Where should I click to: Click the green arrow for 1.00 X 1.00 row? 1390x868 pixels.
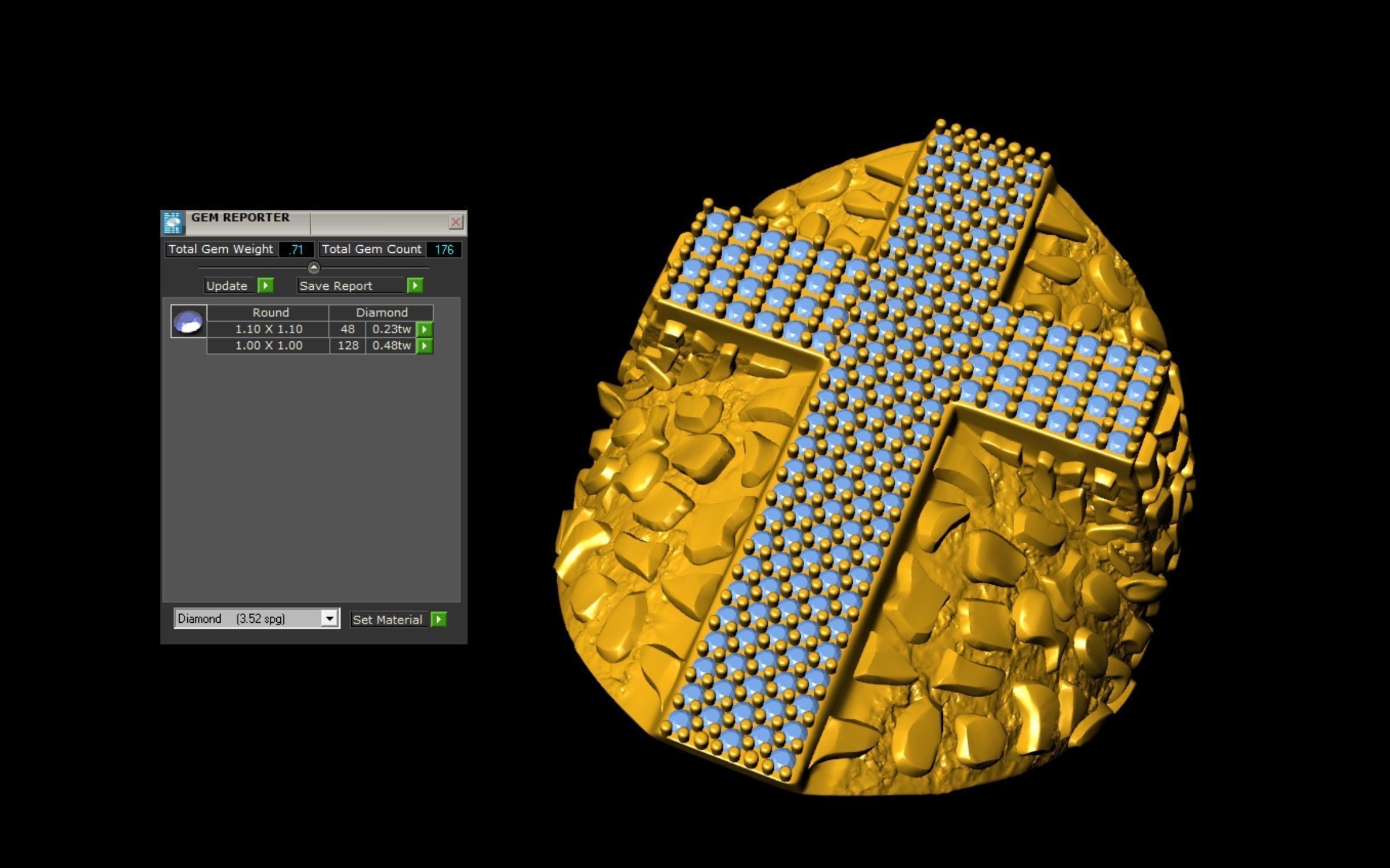[x=425, y=346]
